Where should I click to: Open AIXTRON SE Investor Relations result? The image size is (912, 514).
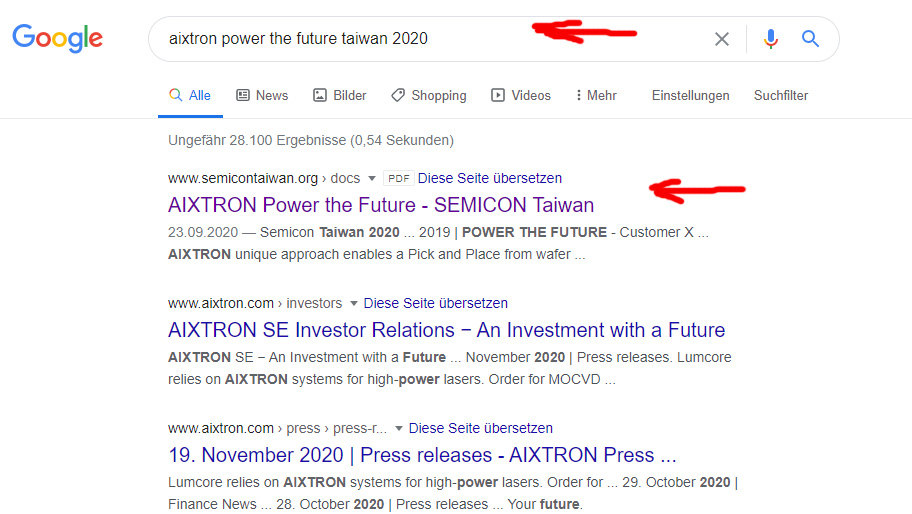pyautogui.click(x=446, y=330)
